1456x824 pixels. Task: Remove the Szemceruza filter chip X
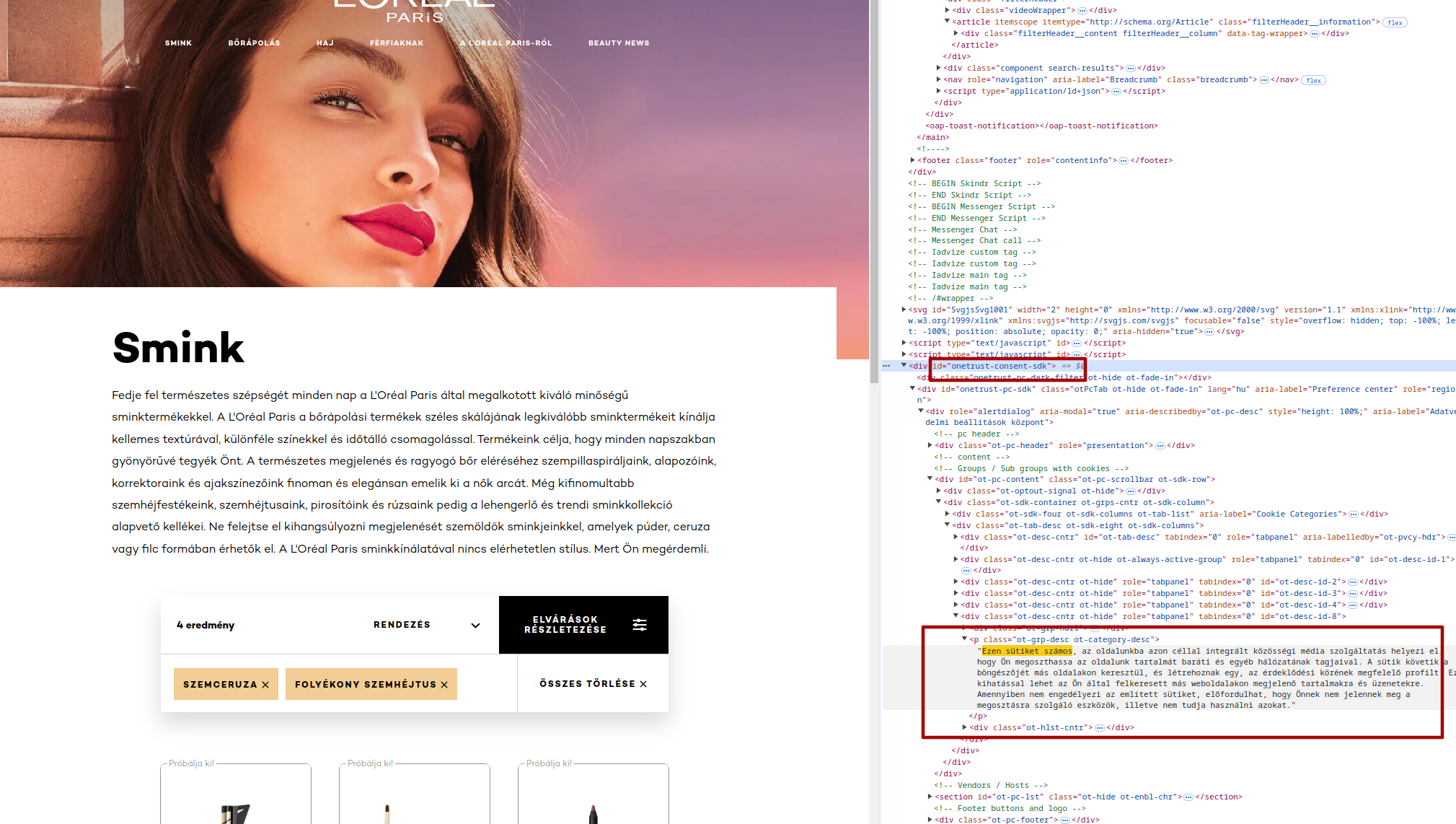click(265, 685)
